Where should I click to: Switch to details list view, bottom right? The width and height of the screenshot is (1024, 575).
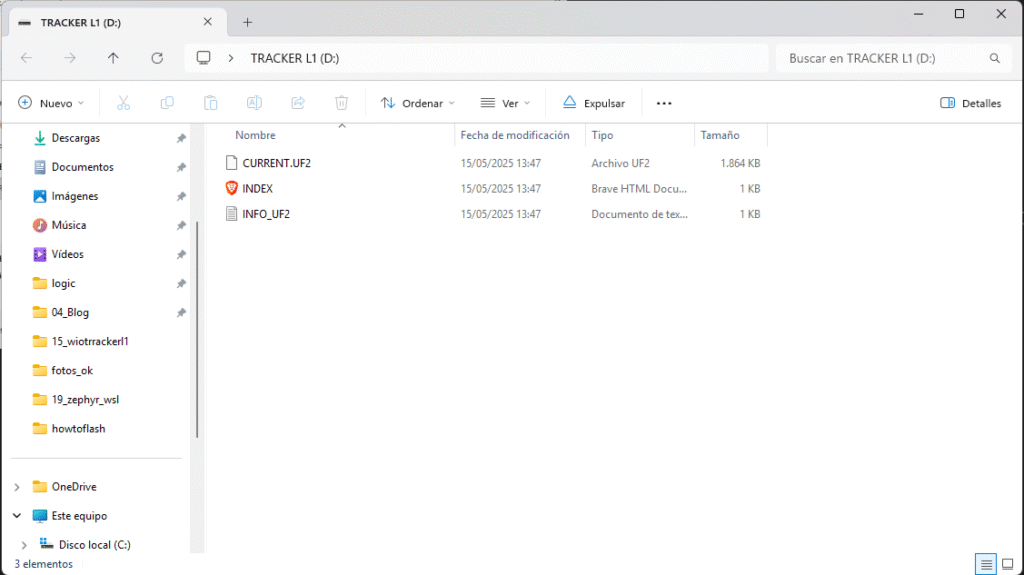(x=986, y=565)
